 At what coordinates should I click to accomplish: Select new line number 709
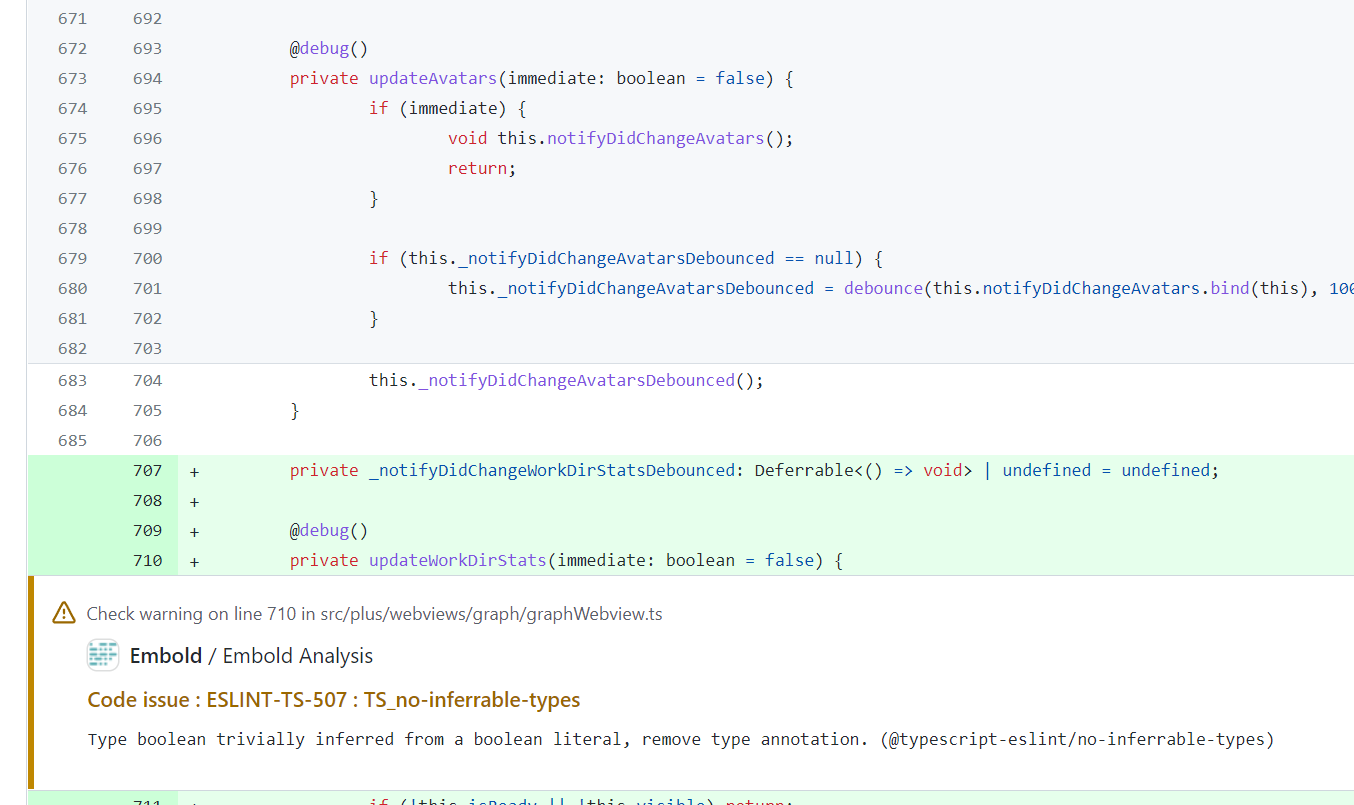pyautogui.click(x=147, y=530)
